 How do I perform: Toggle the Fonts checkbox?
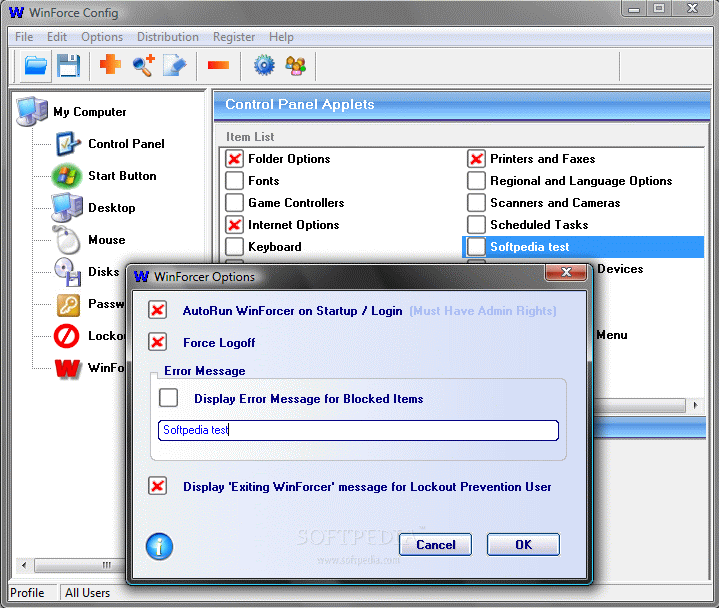point(234,181)
